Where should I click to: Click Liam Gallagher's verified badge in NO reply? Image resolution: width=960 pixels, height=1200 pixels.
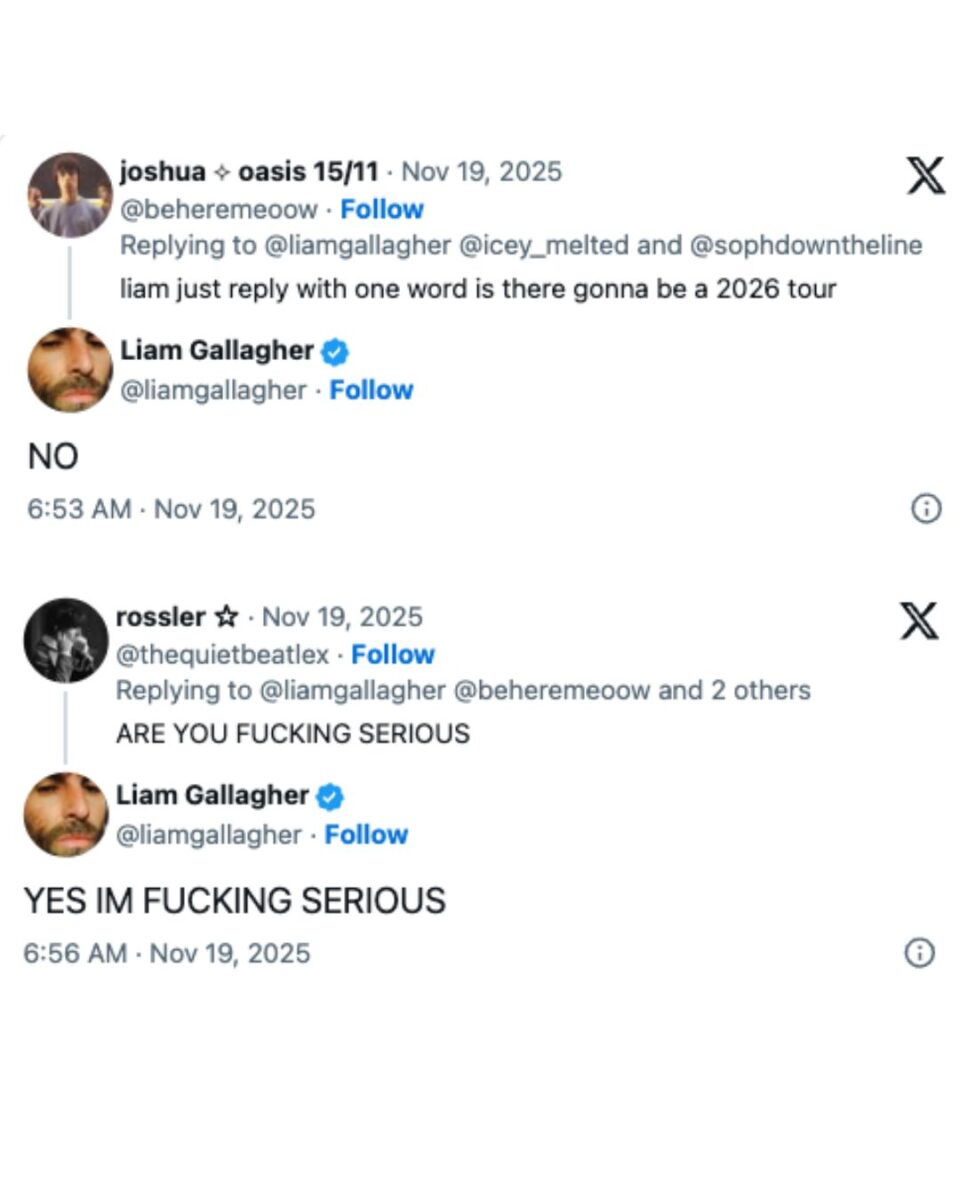[335, 351]
